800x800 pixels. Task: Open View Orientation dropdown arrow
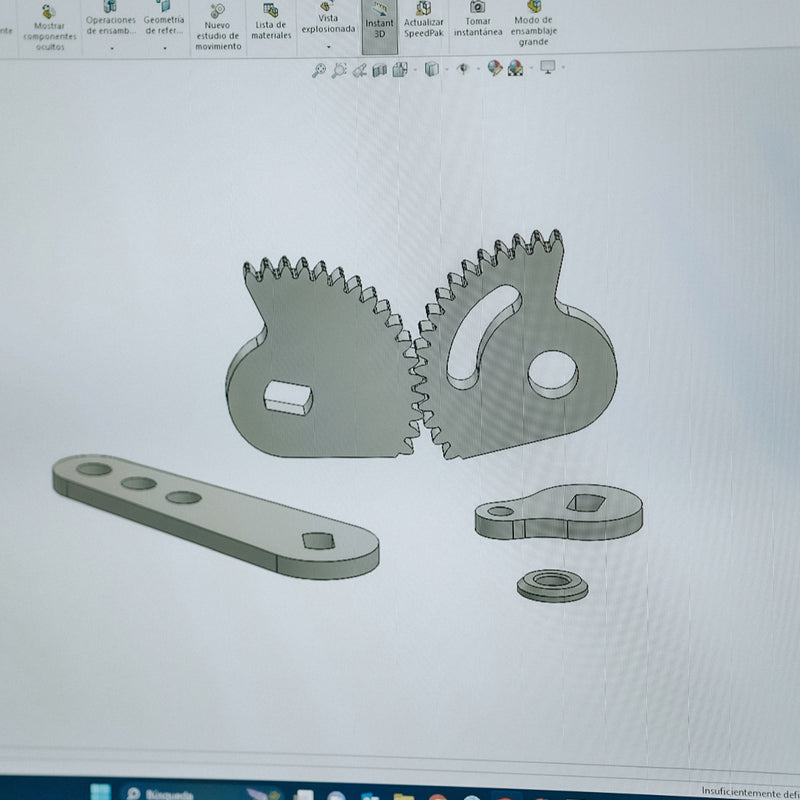coord(415,69)
